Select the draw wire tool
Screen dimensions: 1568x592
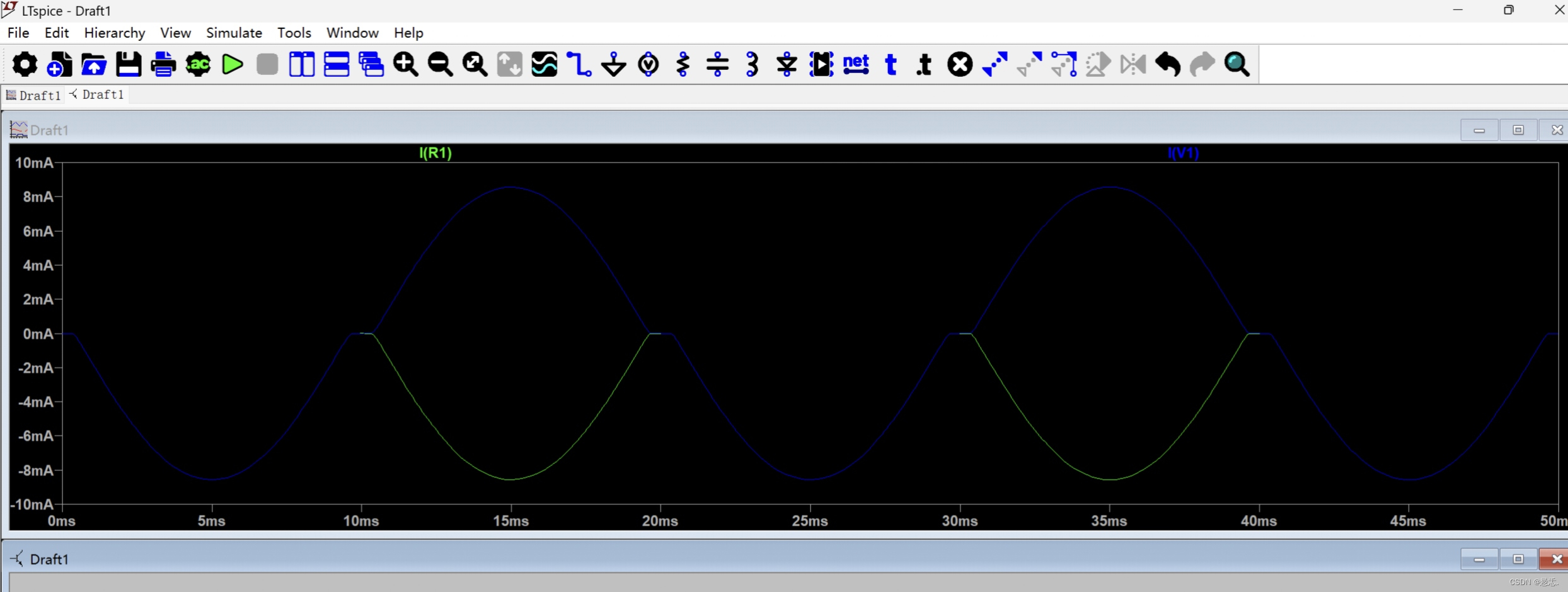pos(579,64)
